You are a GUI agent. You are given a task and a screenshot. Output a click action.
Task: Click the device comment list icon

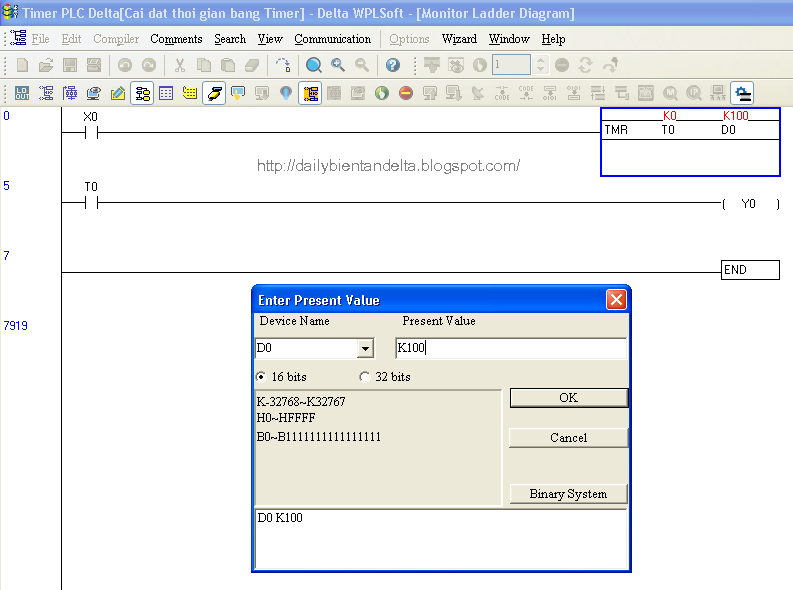94,93
